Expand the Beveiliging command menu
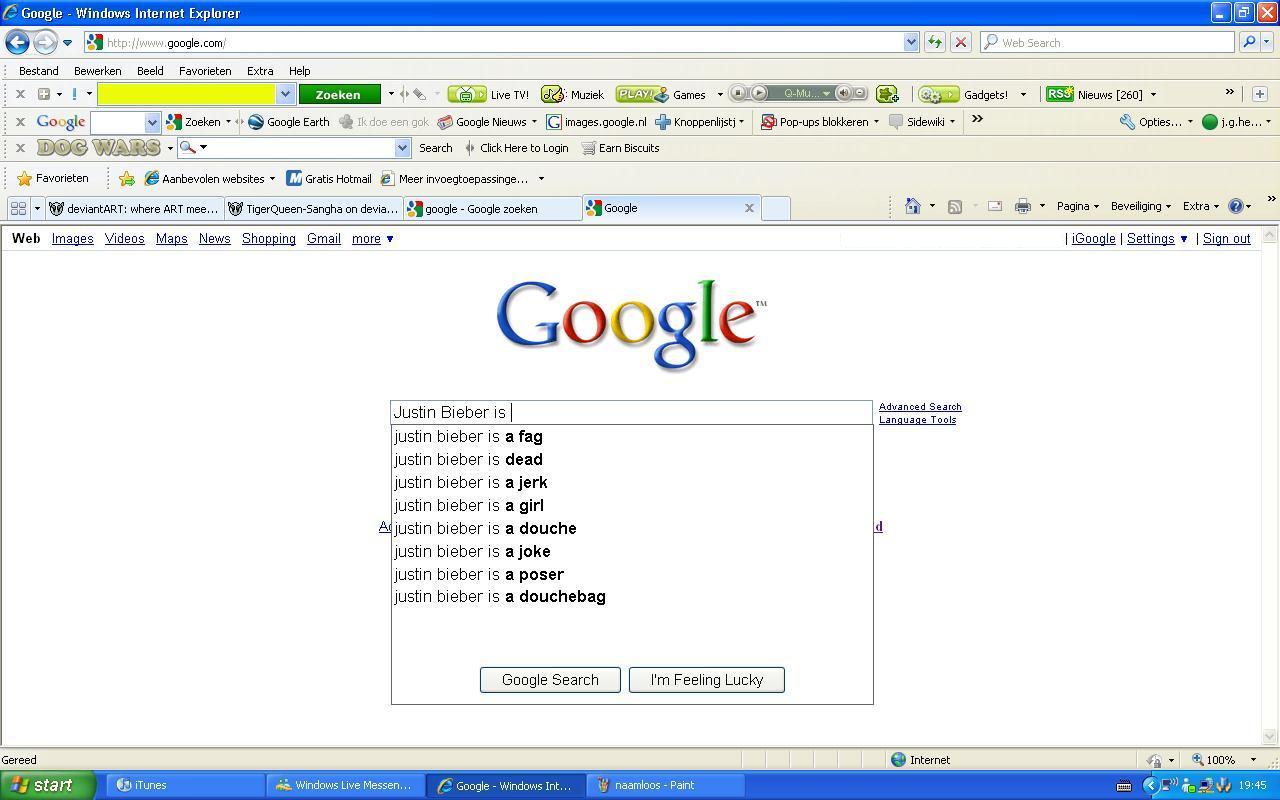Screen dimensions: 1280x800 pos(1140,206)
